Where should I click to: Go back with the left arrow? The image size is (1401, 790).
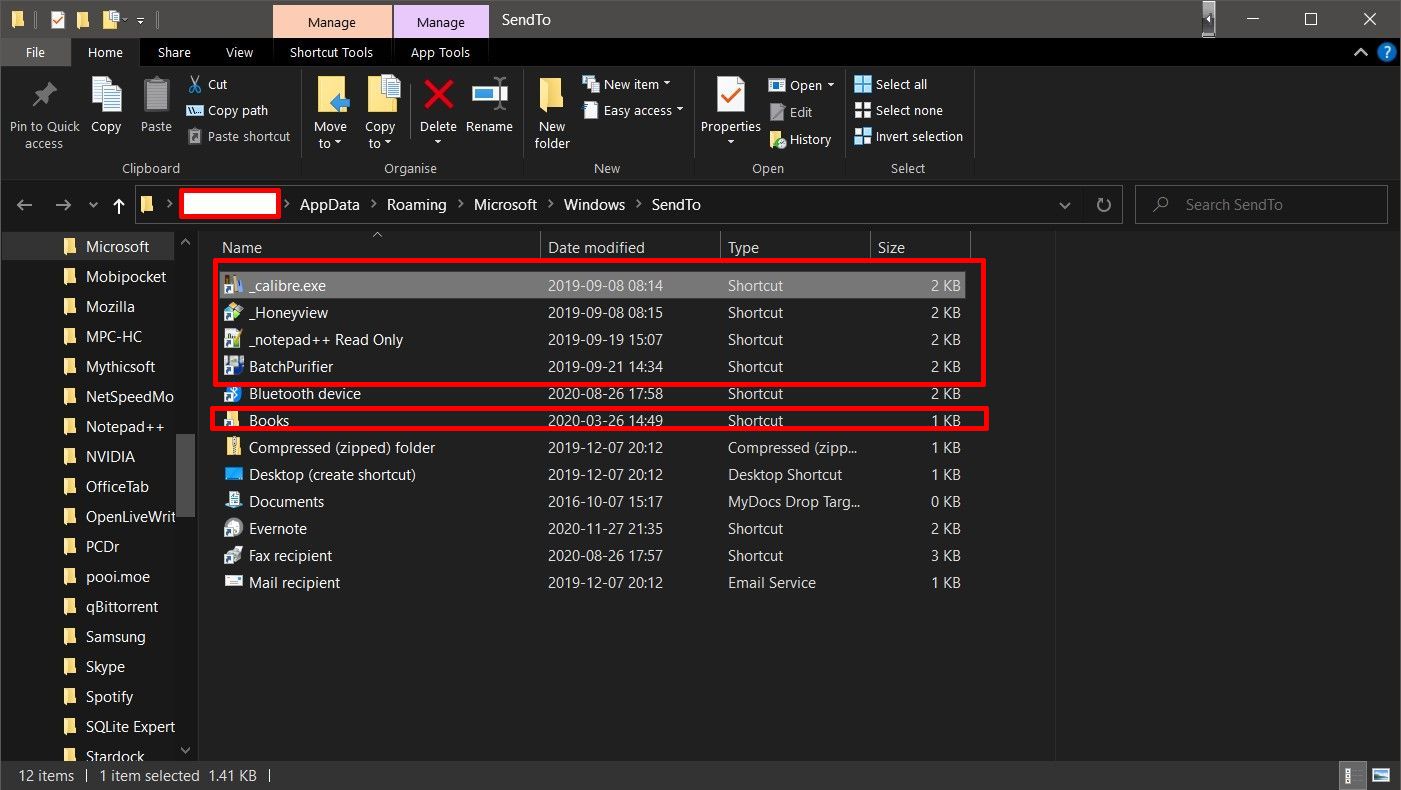tap(25, 205)
